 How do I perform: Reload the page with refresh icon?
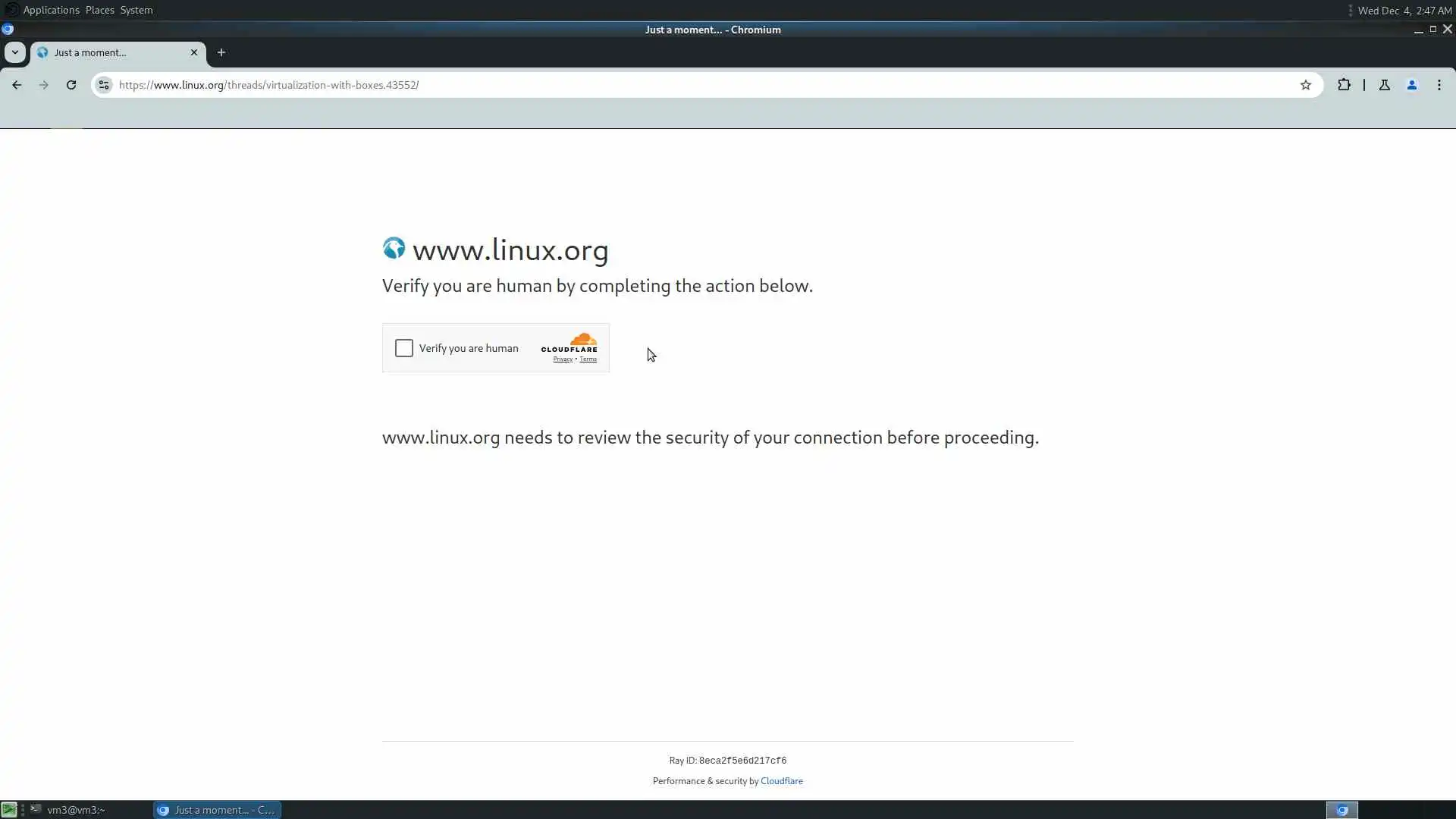point(71,85)
